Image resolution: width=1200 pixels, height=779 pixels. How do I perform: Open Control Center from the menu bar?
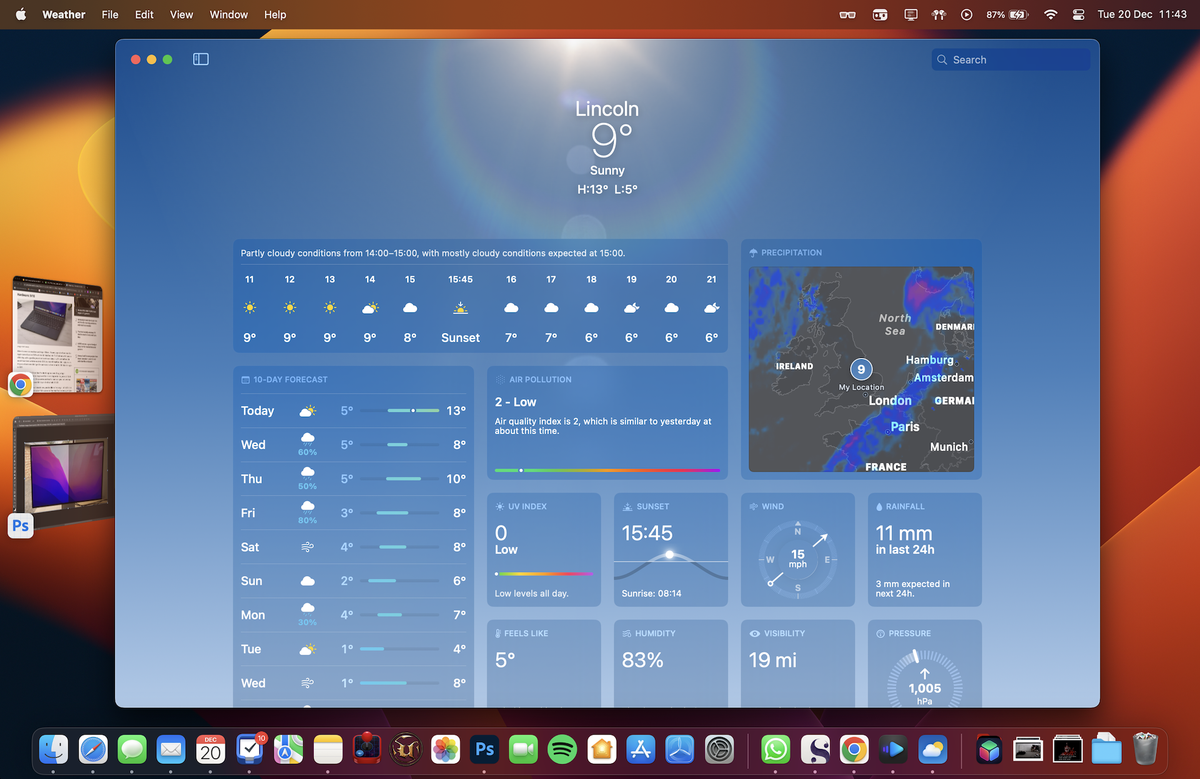(1078, 14)
